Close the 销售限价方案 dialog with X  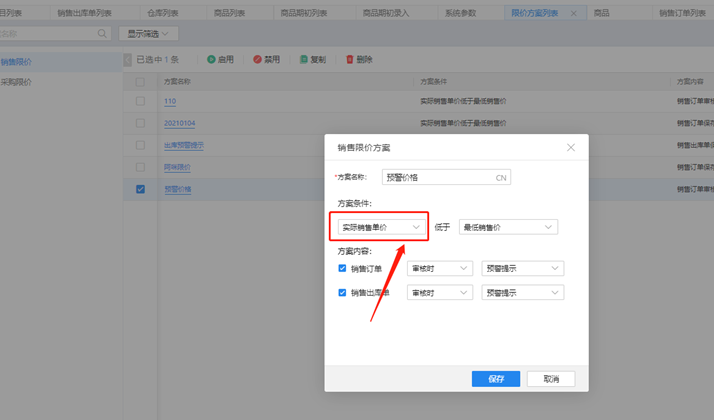[571, 147]
